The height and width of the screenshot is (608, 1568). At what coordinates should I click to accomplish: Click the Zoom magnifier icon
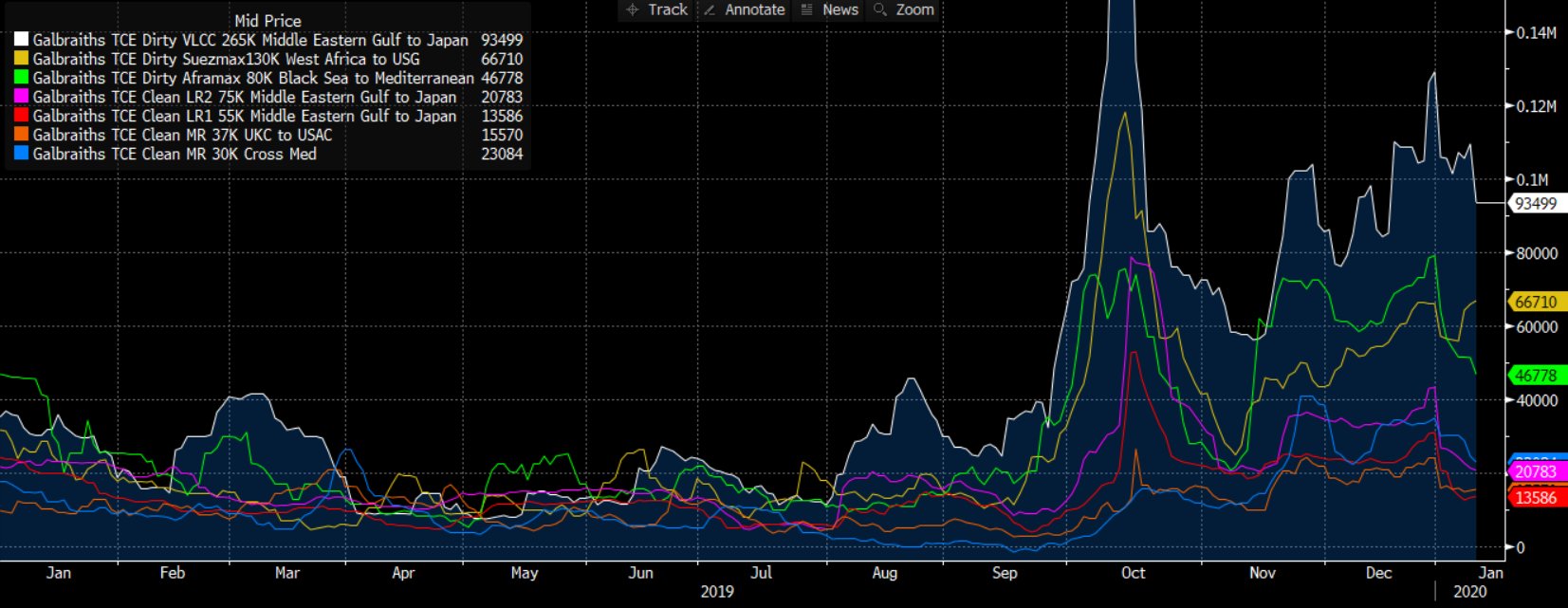click(880, 9)
